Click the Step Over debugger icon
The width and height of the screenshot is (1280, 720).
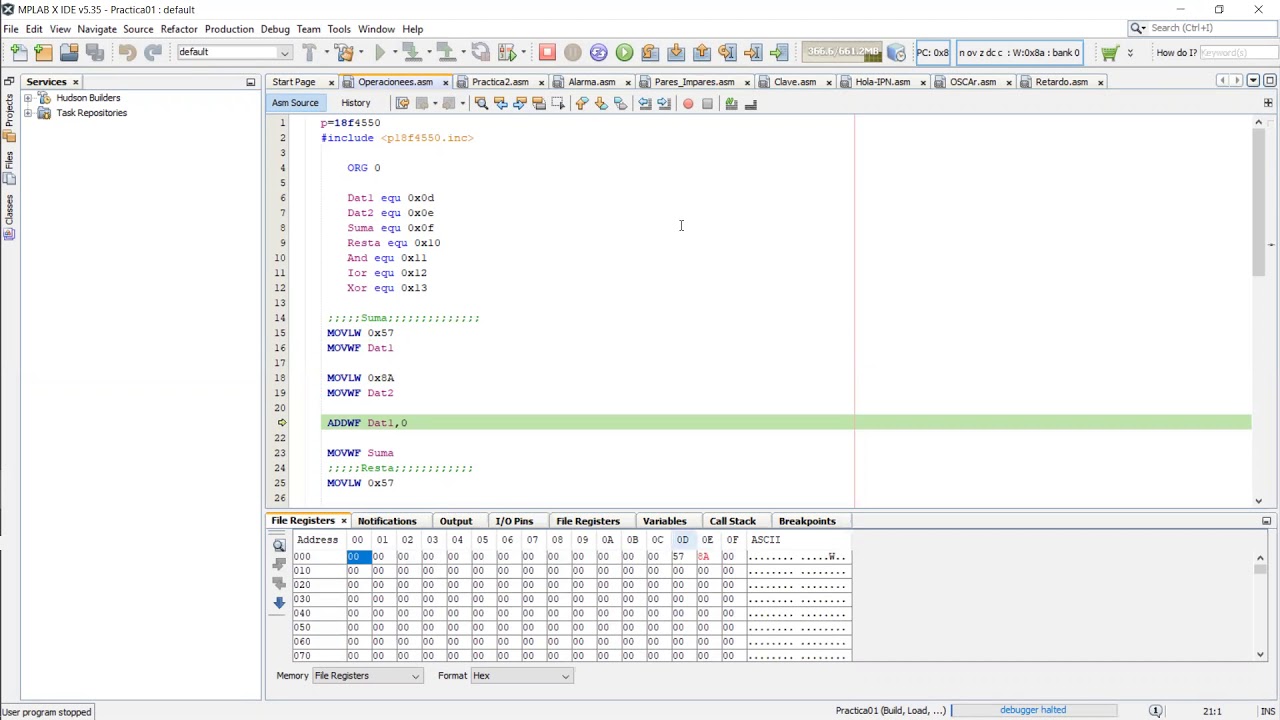(x=650, y=52)
